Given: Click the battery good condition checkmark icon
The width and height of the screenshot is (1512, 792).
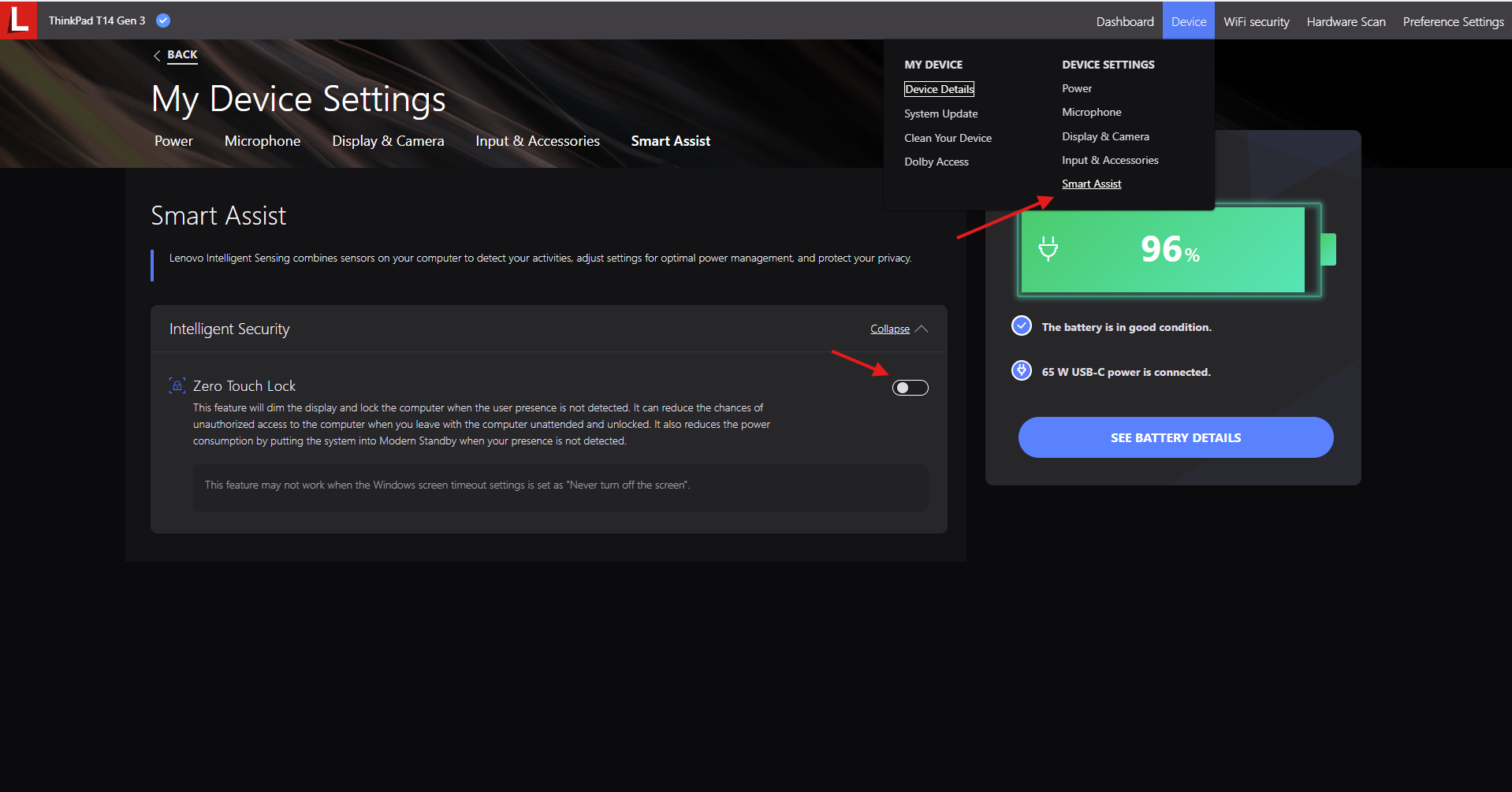Looking at the screenshot, I should click(x=1022, y=325).
